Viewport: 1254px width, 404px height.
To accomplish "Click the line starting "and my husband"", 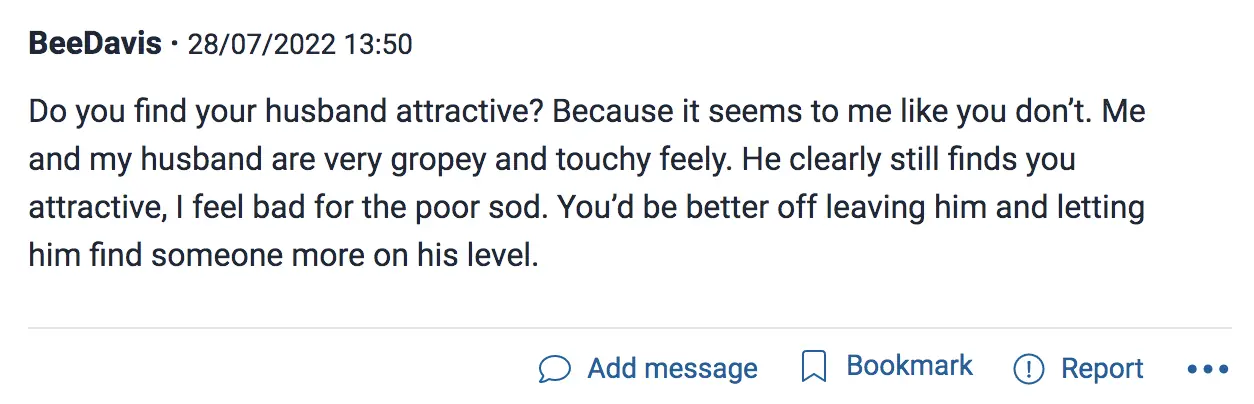I will coord(551,160).
